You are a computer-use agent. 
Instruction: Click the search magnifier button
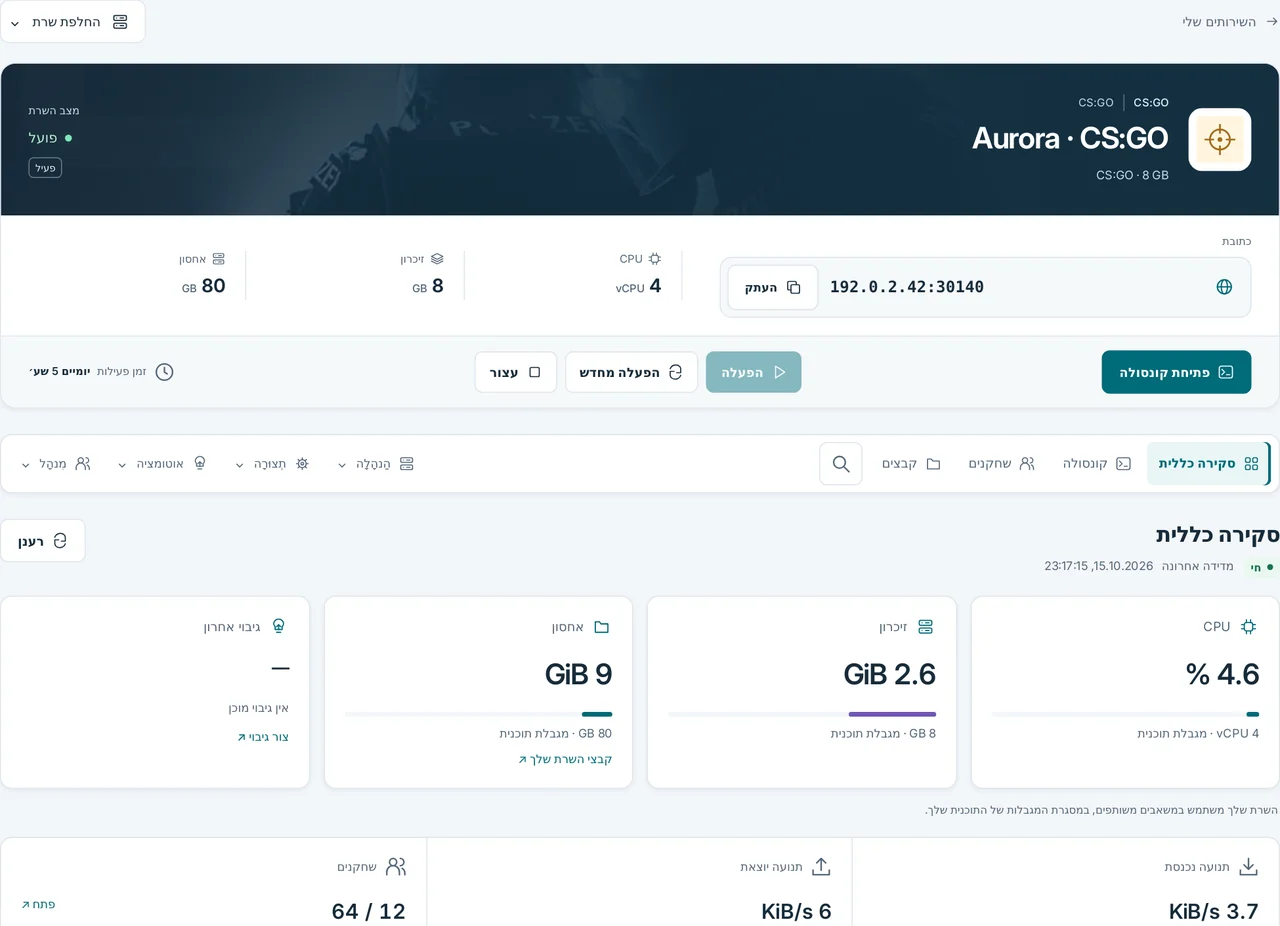tap(841, 464)
